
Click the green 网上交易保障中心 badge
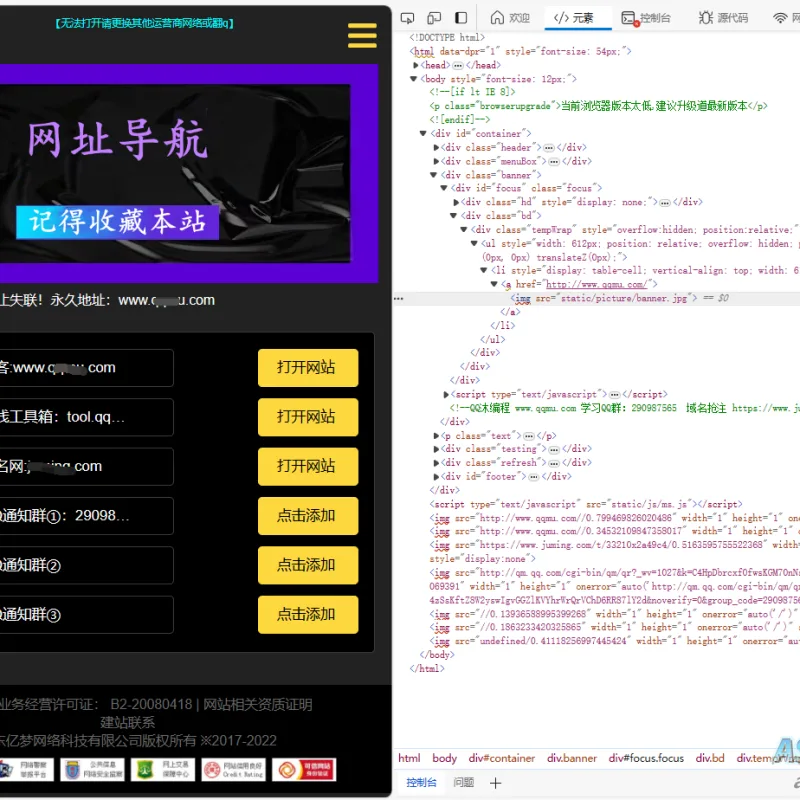click(x=163, y=770)
